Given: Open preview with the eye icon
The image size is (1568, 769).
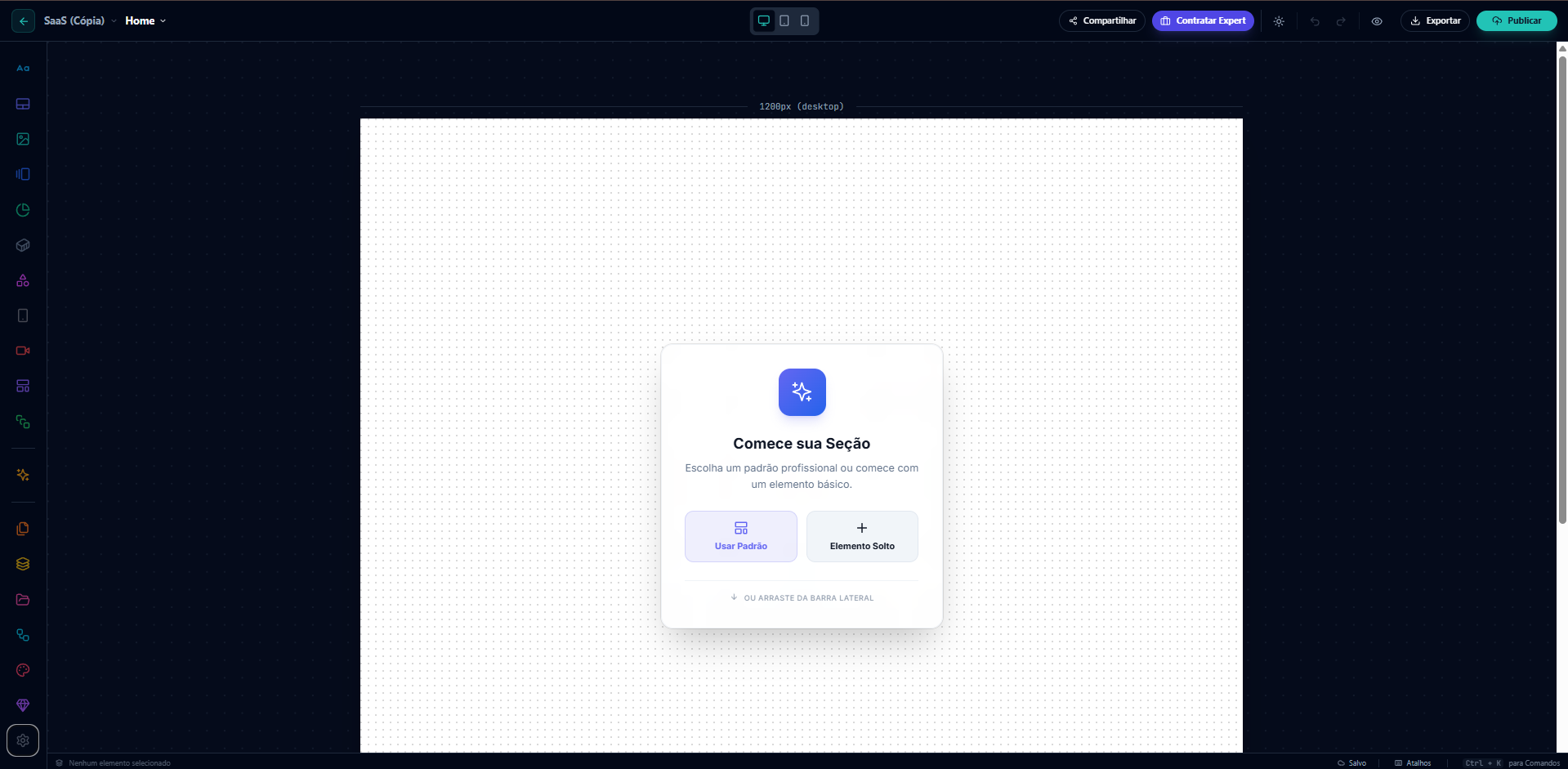Looking at the screenshot, I should (1377, 21).
